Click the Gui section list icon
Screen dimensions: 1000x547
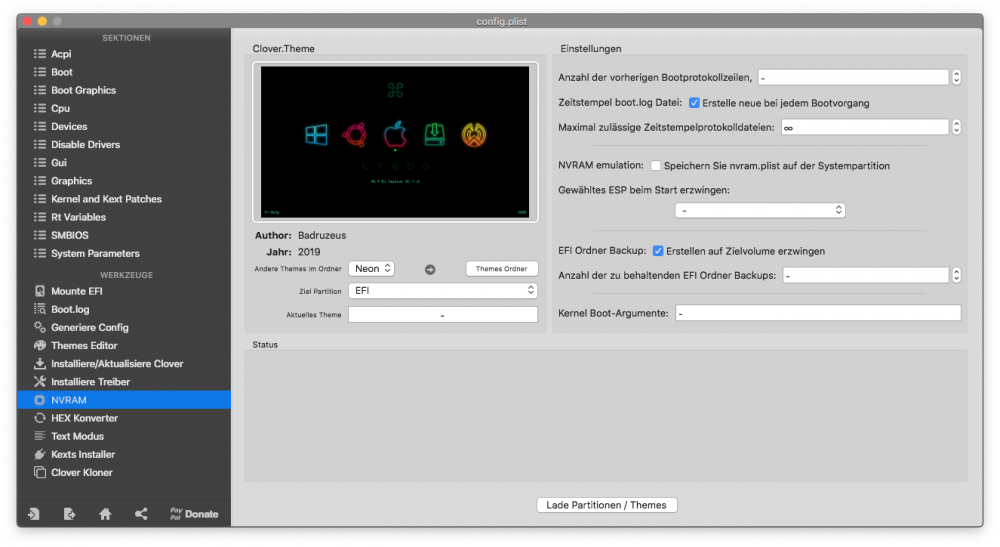coord(40,163)
